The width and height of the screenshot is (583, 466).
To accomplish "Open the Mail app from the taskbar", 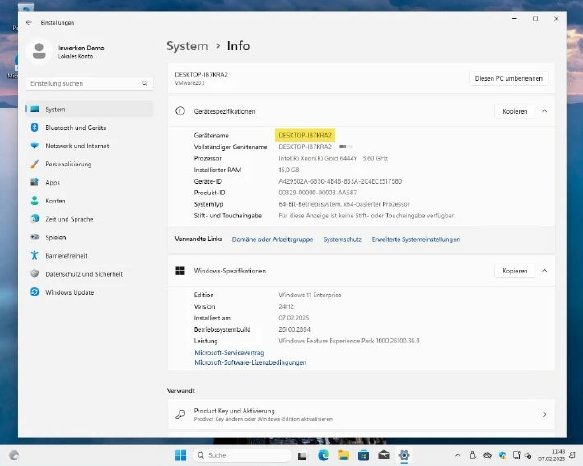I will [384, 455].
